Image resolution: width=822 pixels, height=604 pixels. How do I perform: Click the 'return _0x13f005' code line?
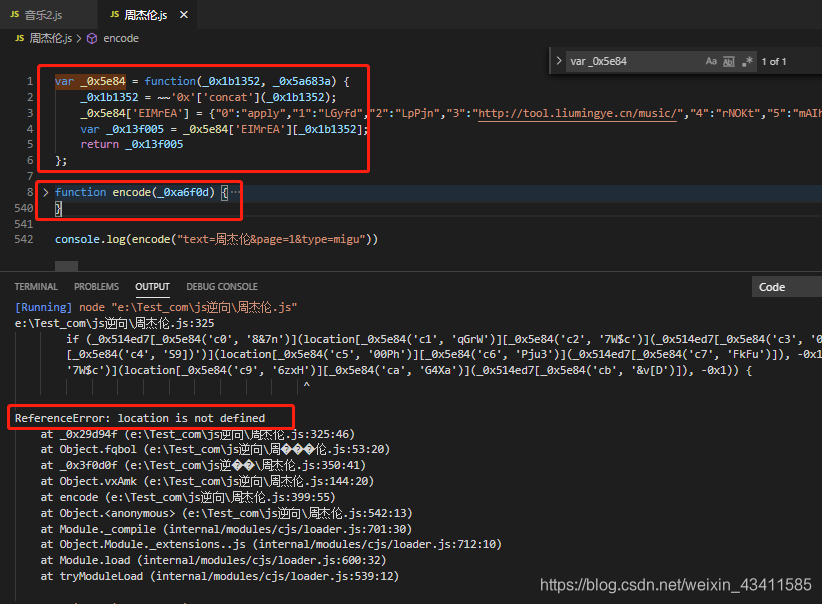132,144
